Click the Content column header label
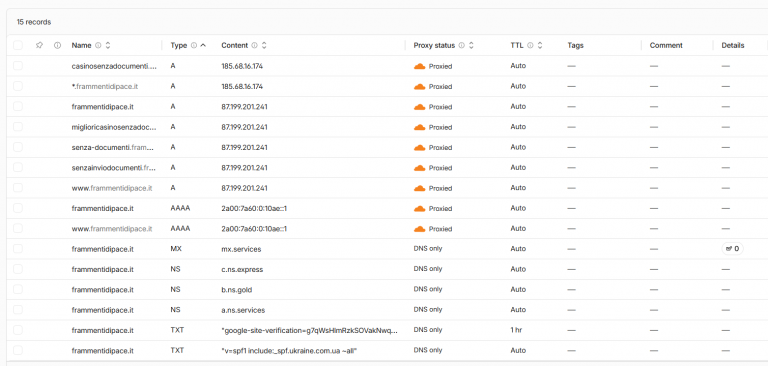The image size is (768, 366). point(235,45)
